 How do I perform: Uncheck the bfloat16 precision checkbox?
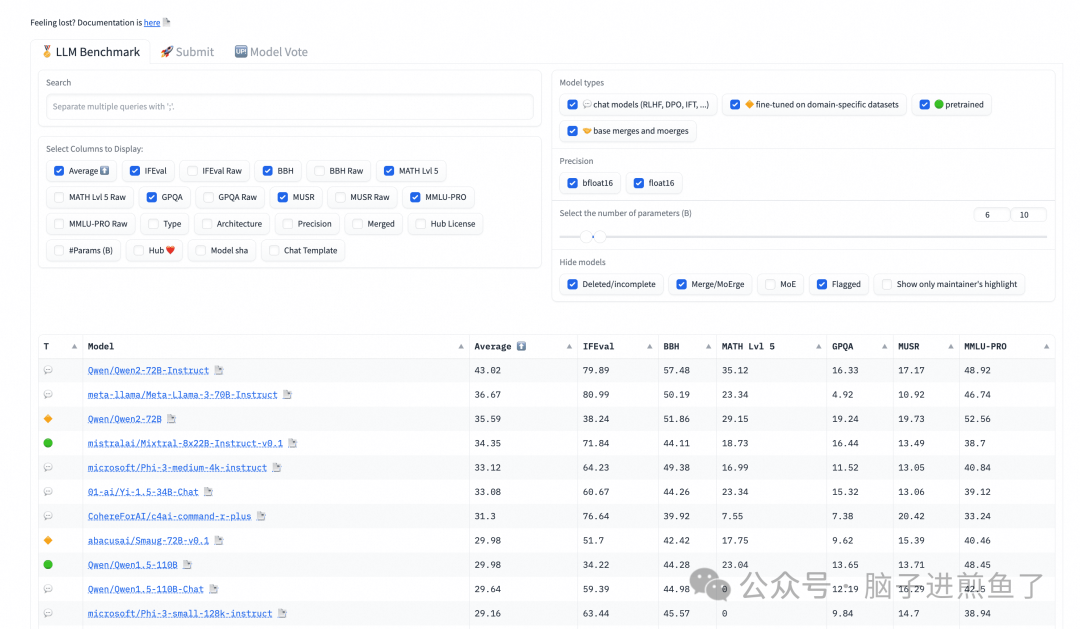[572, 183]
